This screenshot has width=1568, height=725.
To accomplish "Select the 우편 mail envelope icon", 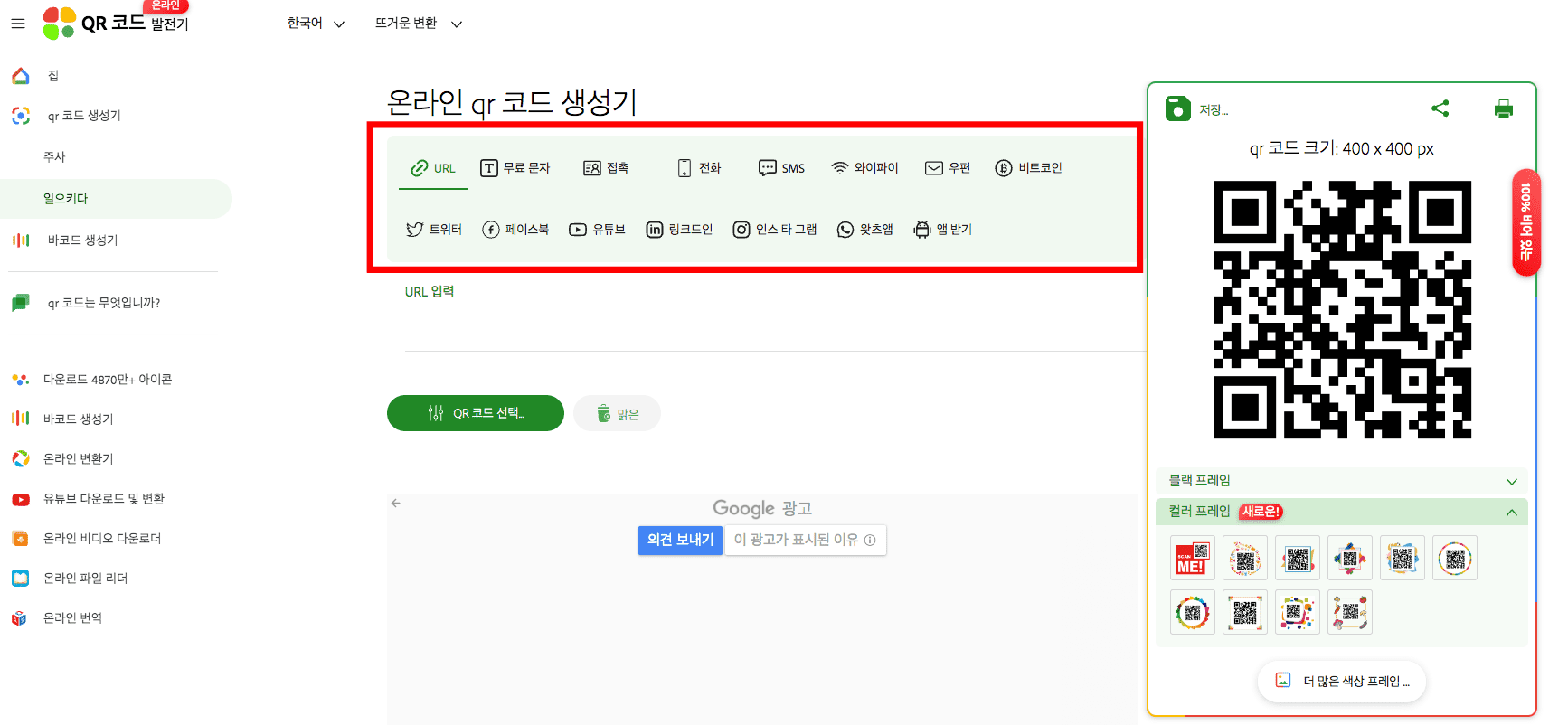I will (934, 168).
